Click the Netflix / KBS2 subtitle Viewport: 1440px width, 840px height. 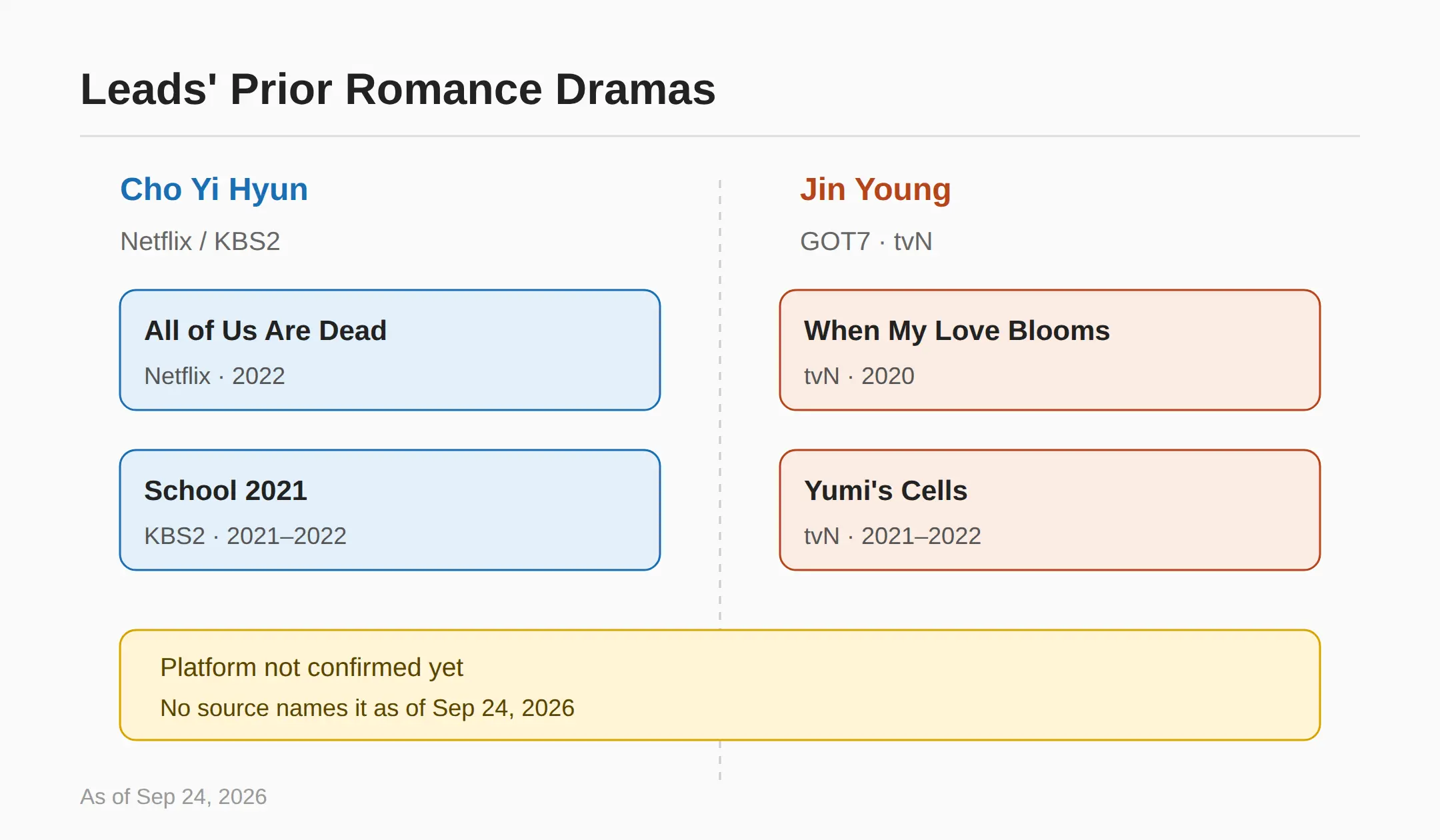click(200, 241)
